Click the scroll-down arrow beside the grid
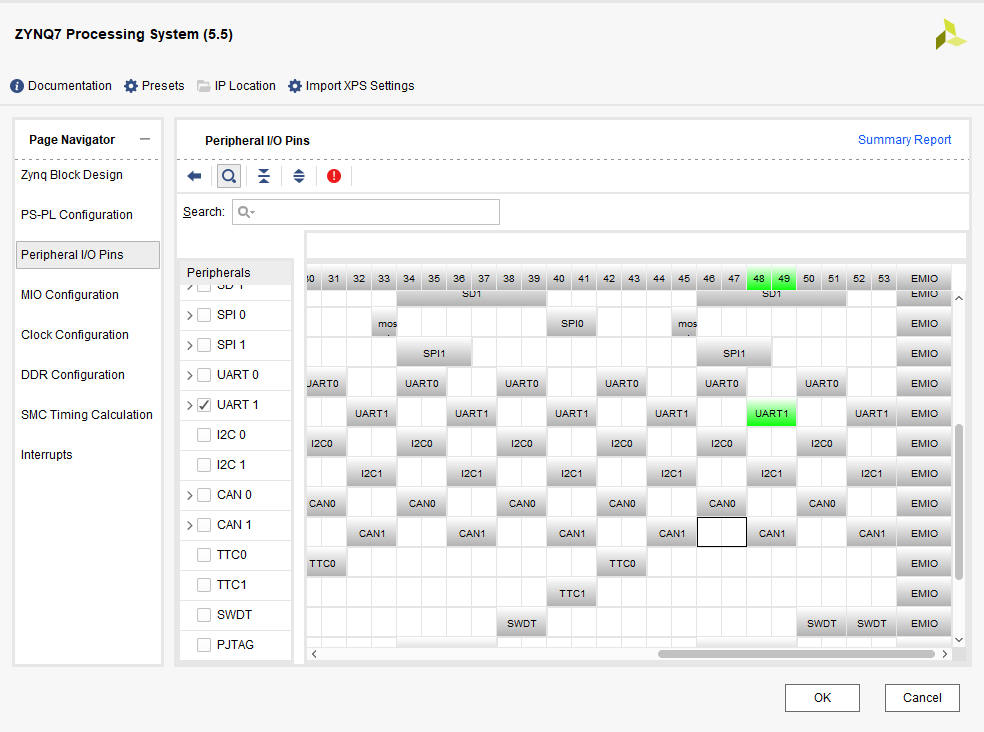 [958, 640]
